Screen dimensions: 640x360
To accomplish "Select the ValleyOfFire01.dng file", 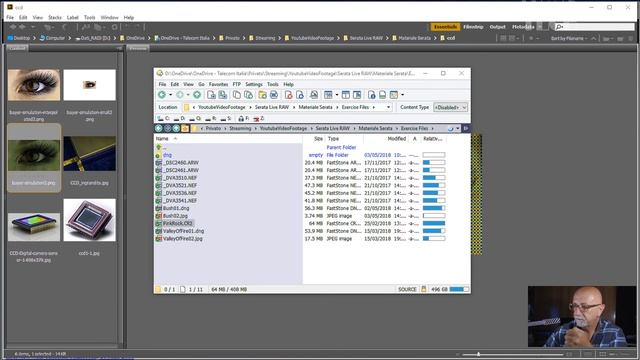I will point(183,231).
